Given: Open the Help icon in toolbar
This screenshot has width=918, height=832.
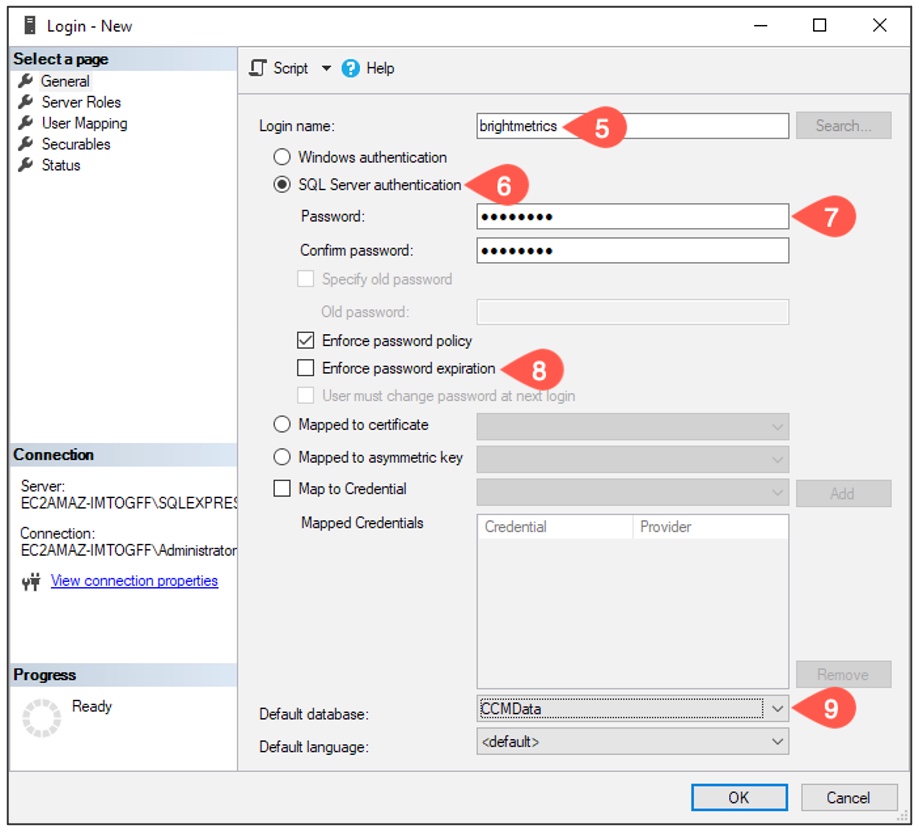Looking at the screenshot, I should coord(351,68).
